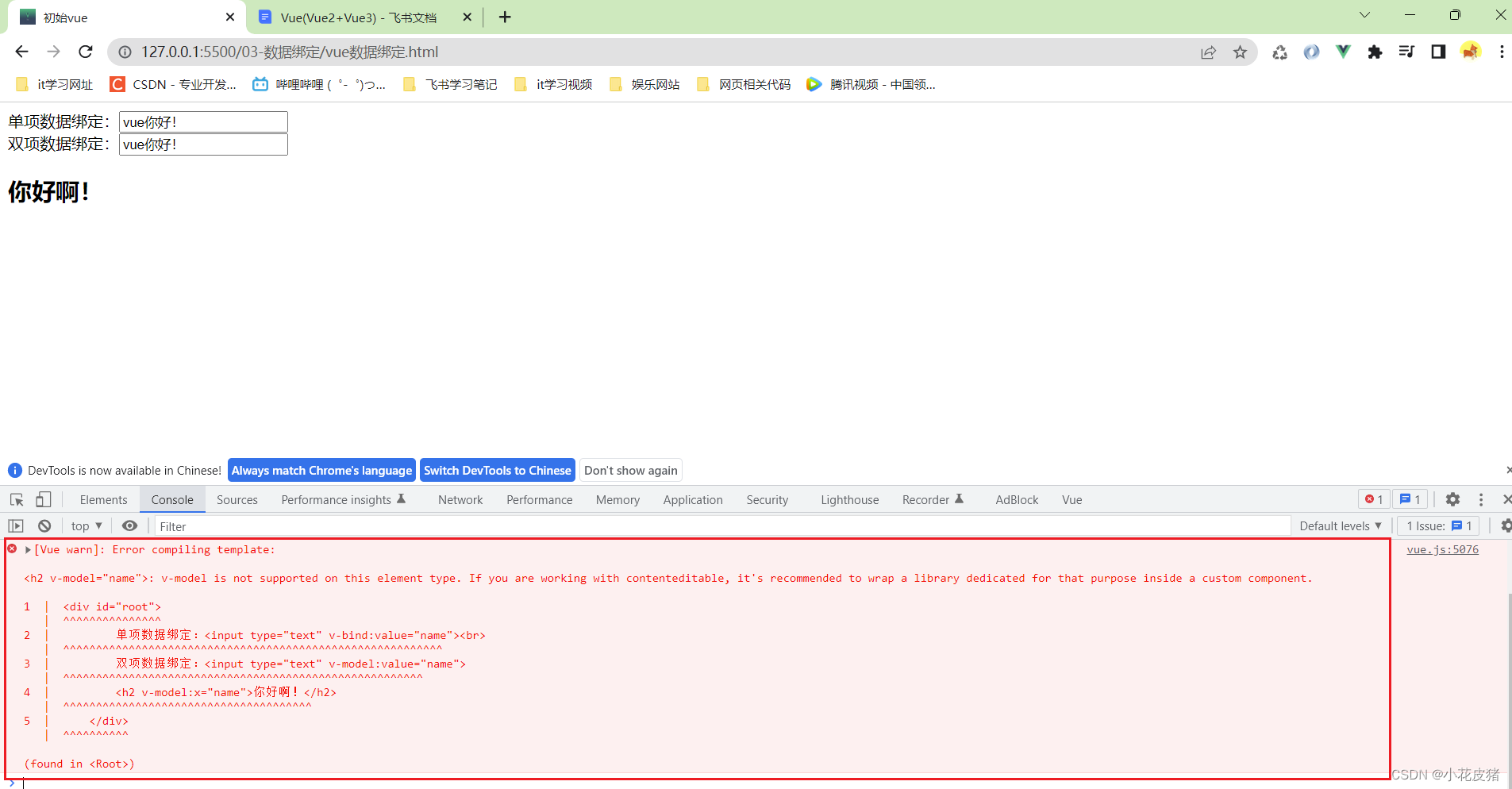Open console settings gear
The width and height of the screenshot is (1512, 789).
[1506, 525]
